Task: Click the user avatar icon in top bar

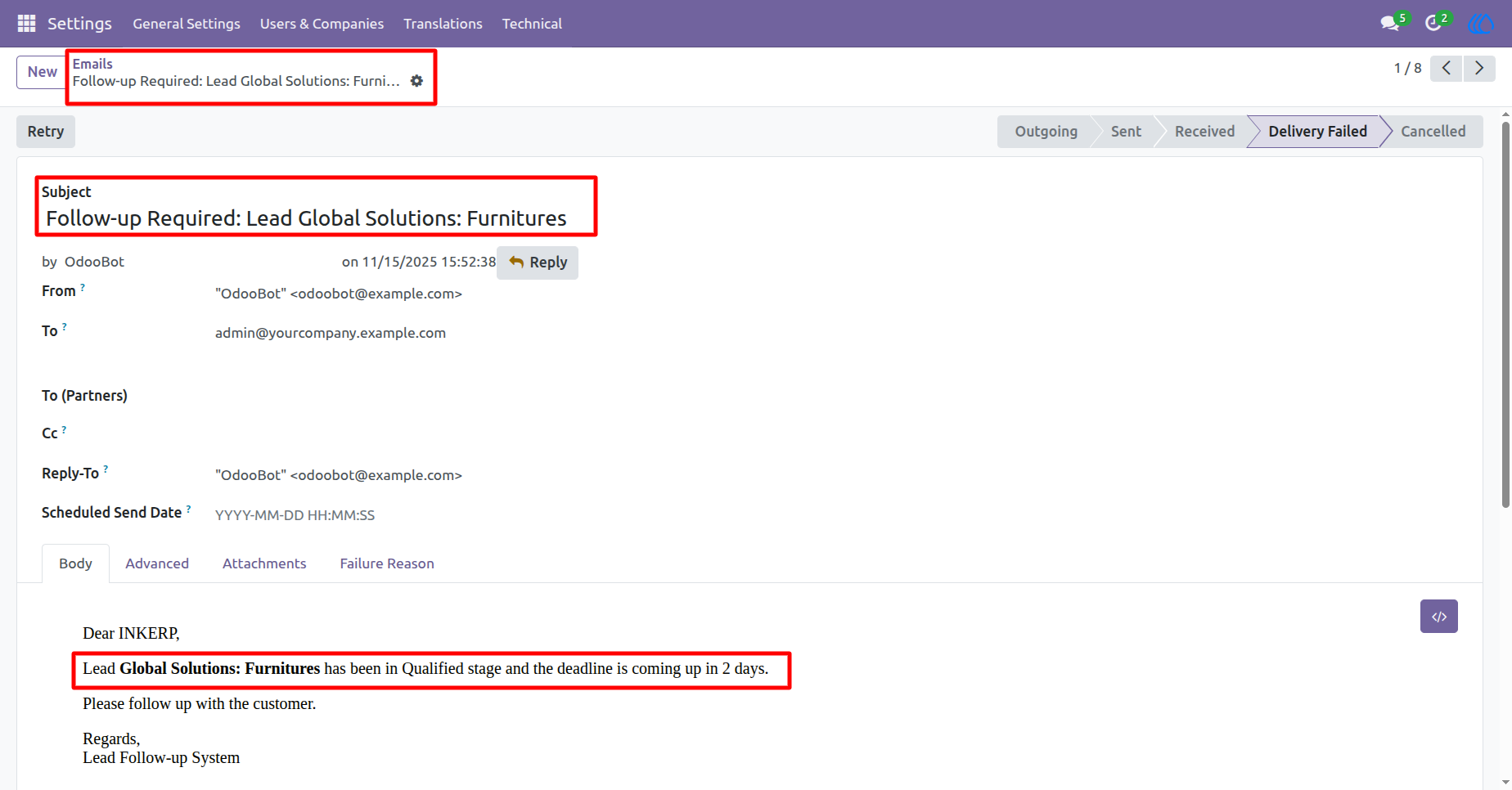Action: pos(1481,24)
